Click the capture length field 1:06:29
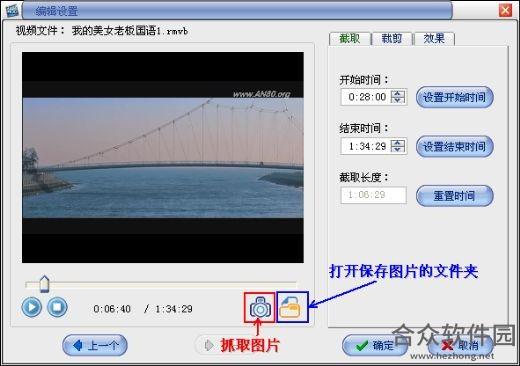 (x=373, y=195)
